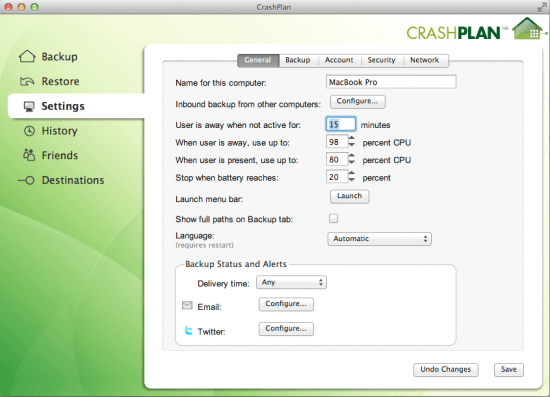Click the Friends people icon in sidebar

(x=29, y=155)
